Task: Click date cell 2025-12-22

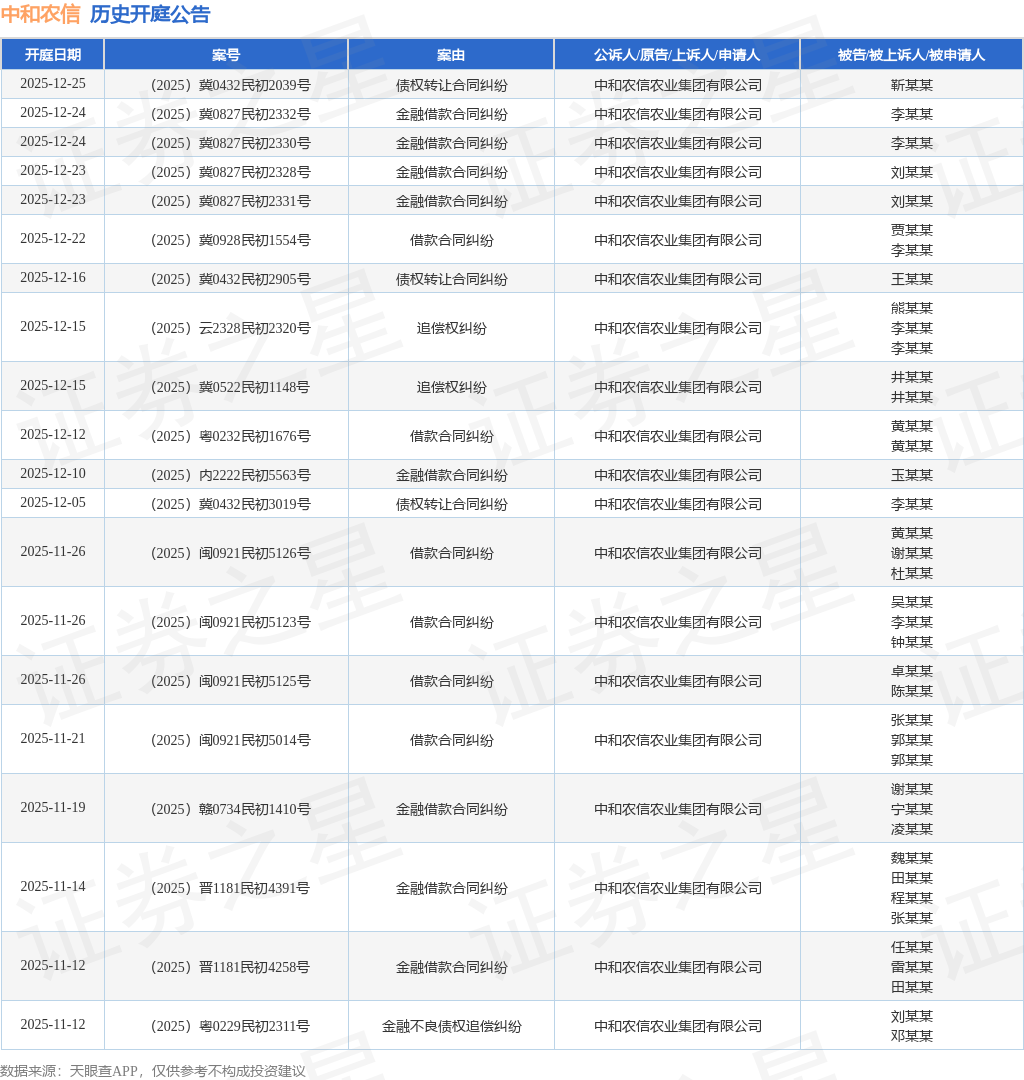Action: click(53, 239)
